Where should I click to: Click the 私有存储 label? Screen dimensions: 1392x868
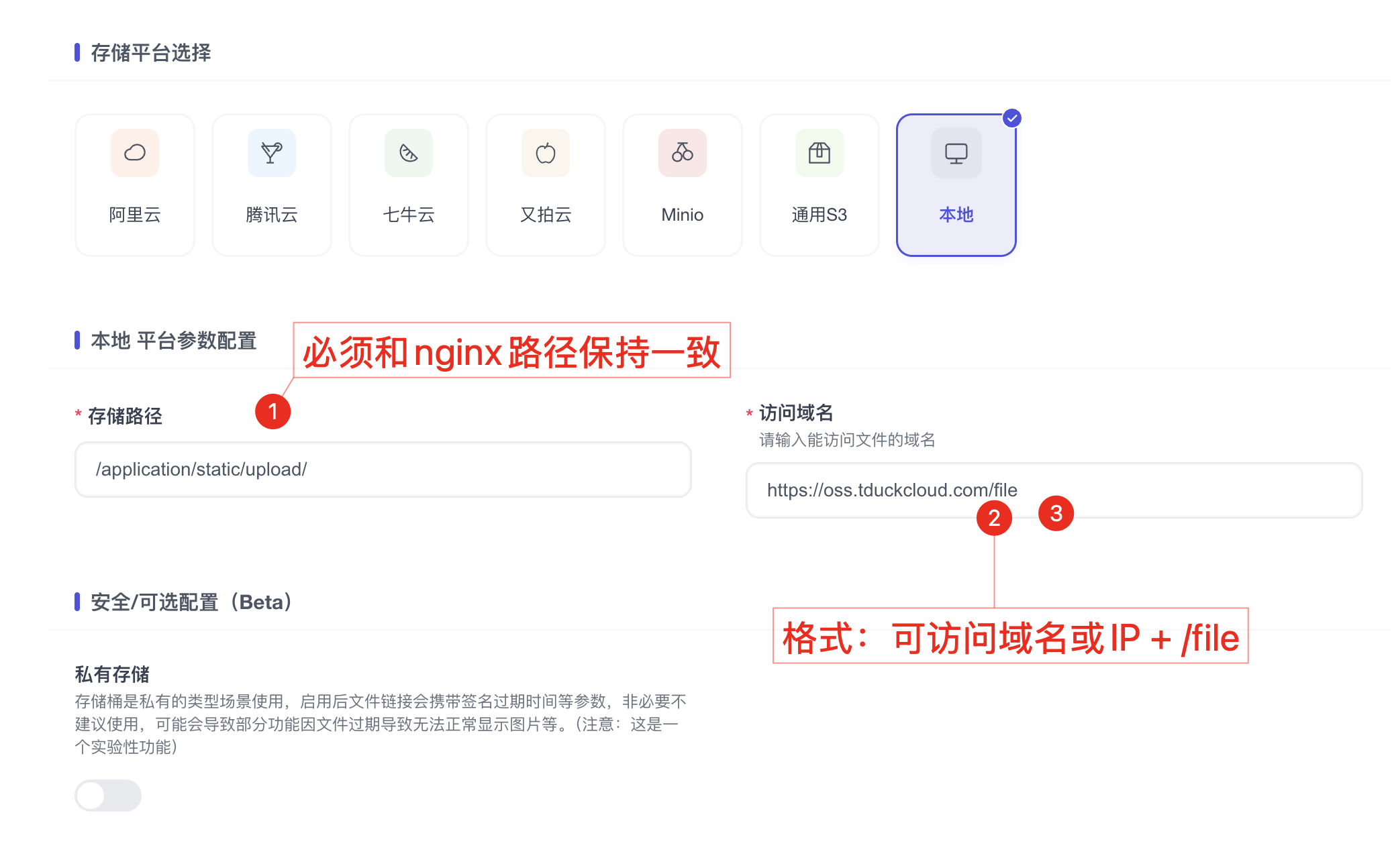pyautogui.click(x=112, y=674)
